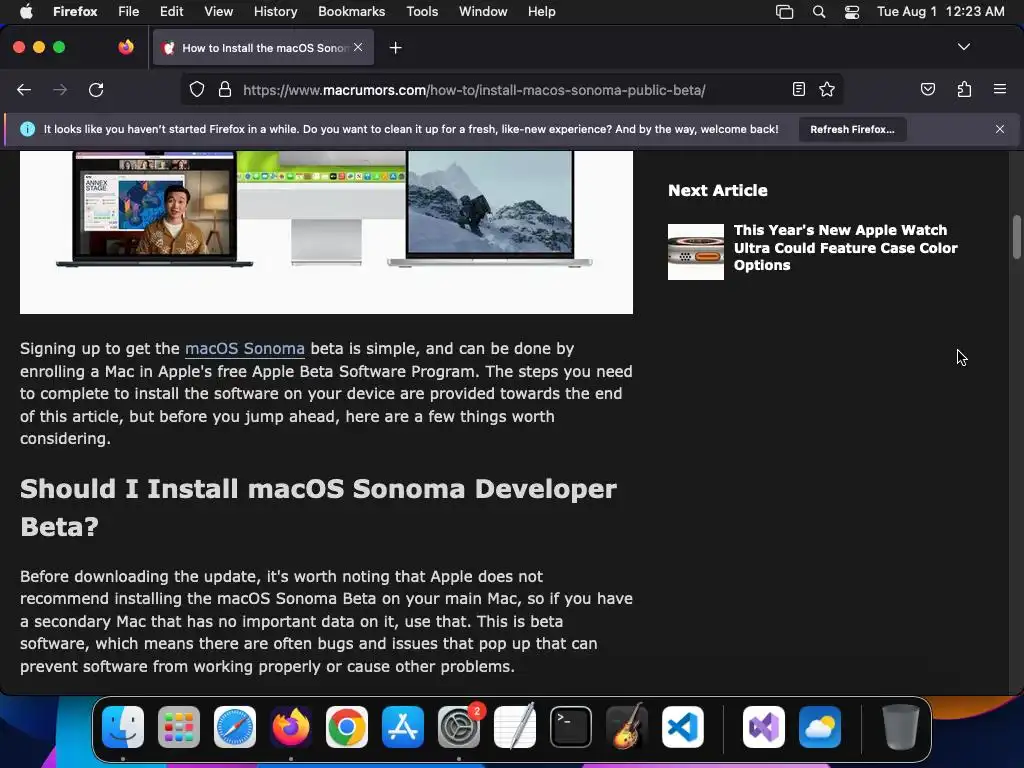The height and width of the screenshot is (768, 1024).
Task: Open the Firefox app menu
Action: [75, 12]
